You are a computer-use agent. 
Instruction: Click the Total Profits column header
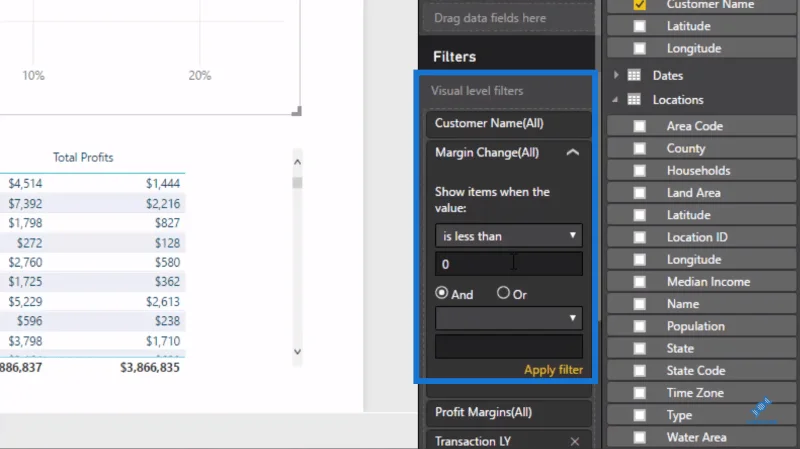(x=83, y=157)
